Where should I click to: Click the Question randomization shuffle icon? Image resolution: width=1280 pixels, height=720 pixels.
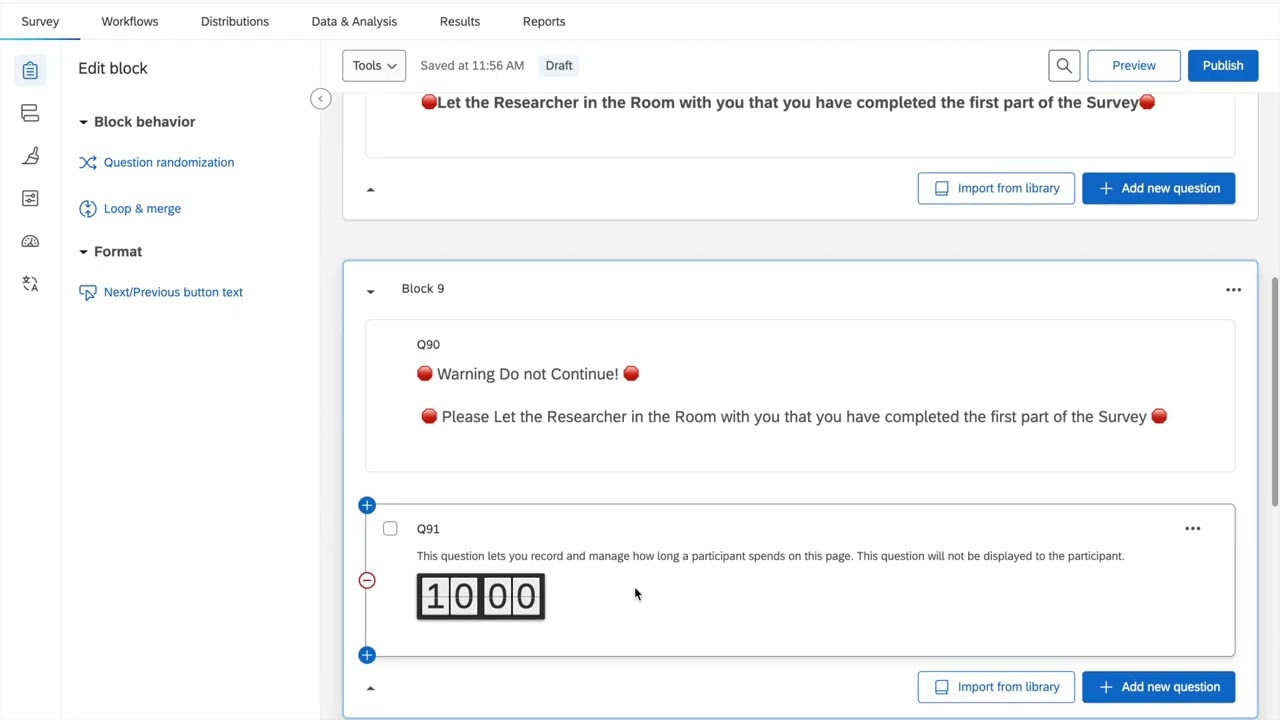click(88, 163)
